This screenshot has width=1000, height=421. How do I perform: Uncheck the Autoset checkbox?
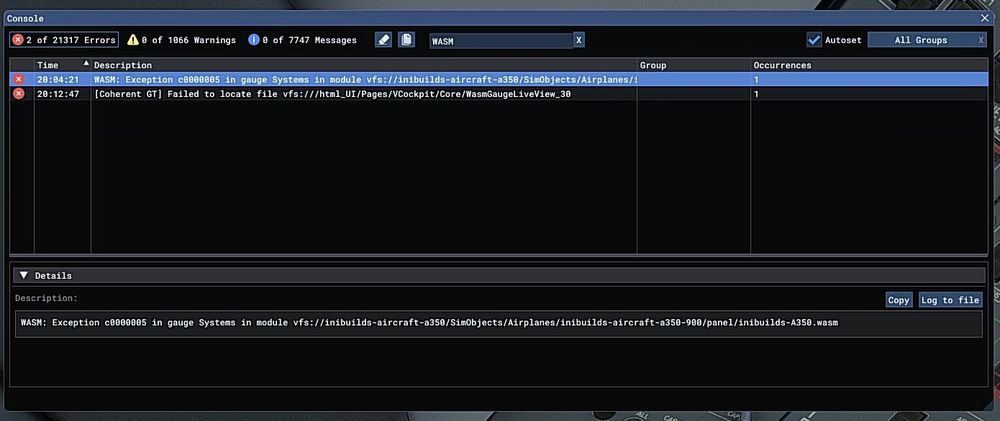pos(814,40)
